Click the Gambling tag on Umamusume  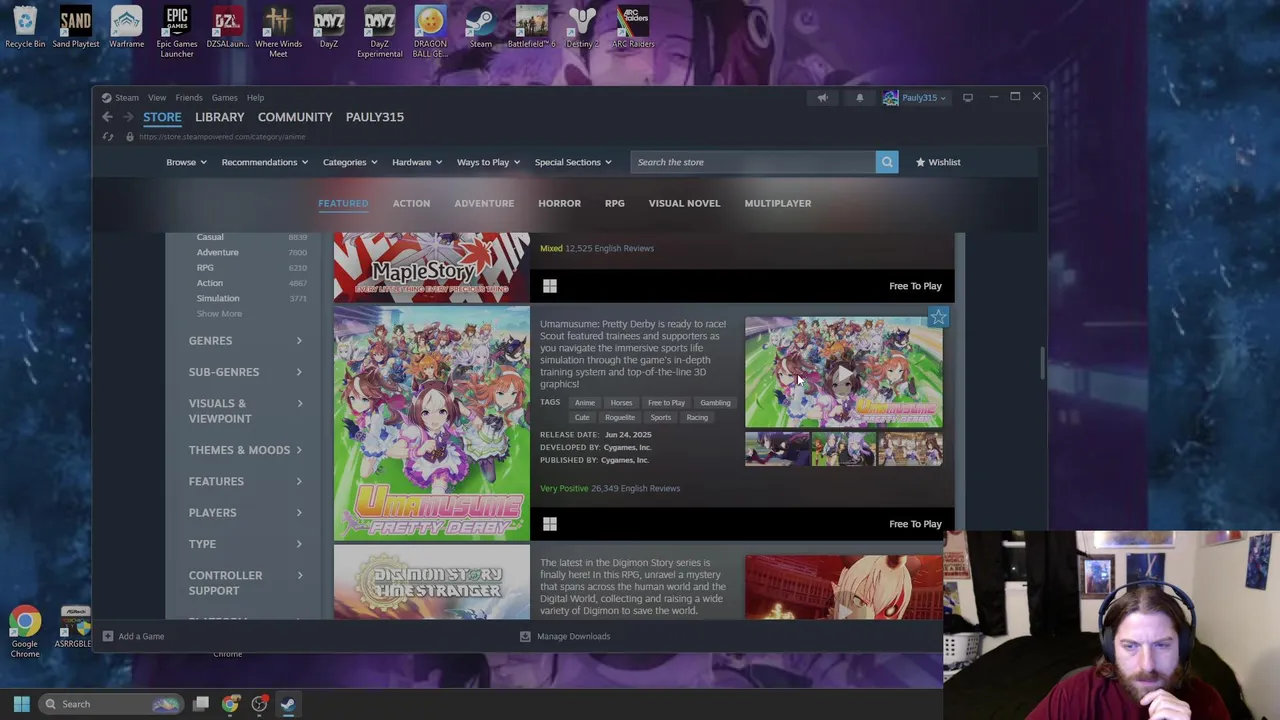pos(715,403)
